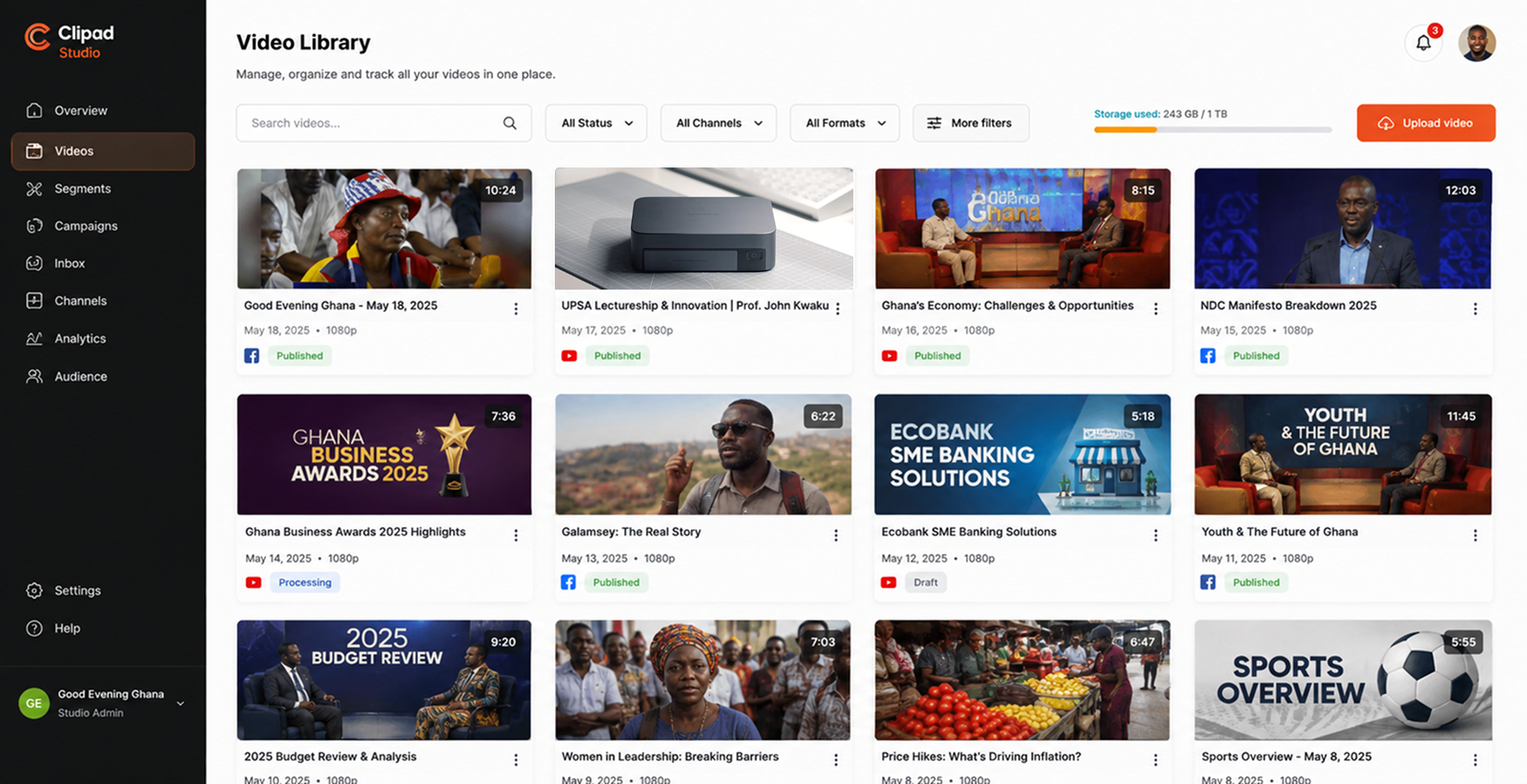The height and width of the screenshot is (784, 1527).
Task: Click Facebook icon on Galamsey card
Action: (568, 583)
